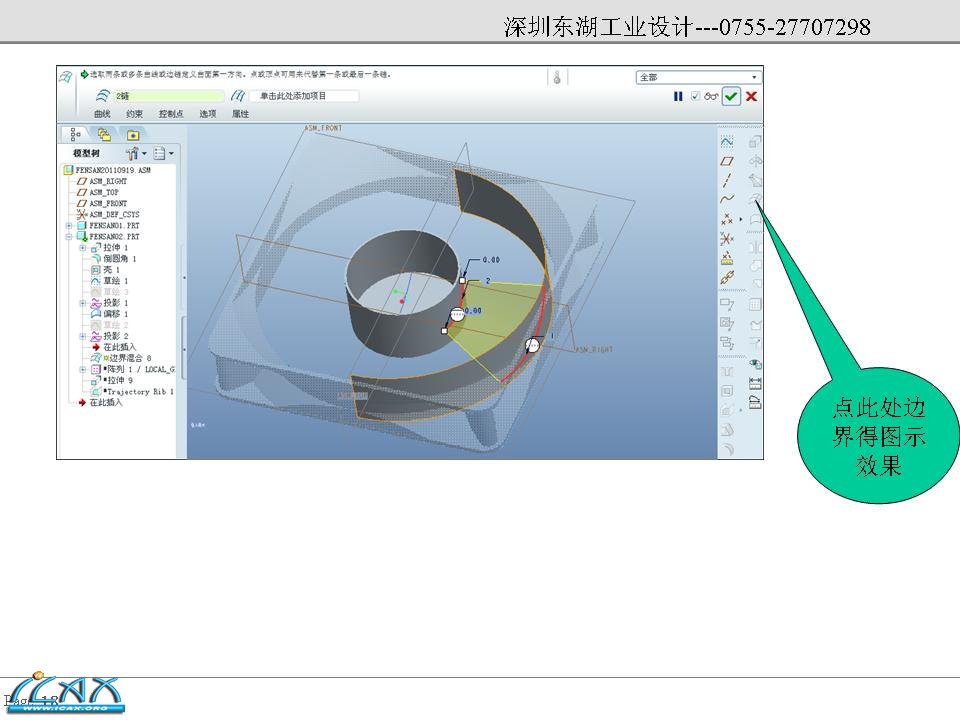The height and width of the screenshot is (720, 960).
Task: Click the first direction curves icon
Action: pyautogui.click(x=103, y=96)
